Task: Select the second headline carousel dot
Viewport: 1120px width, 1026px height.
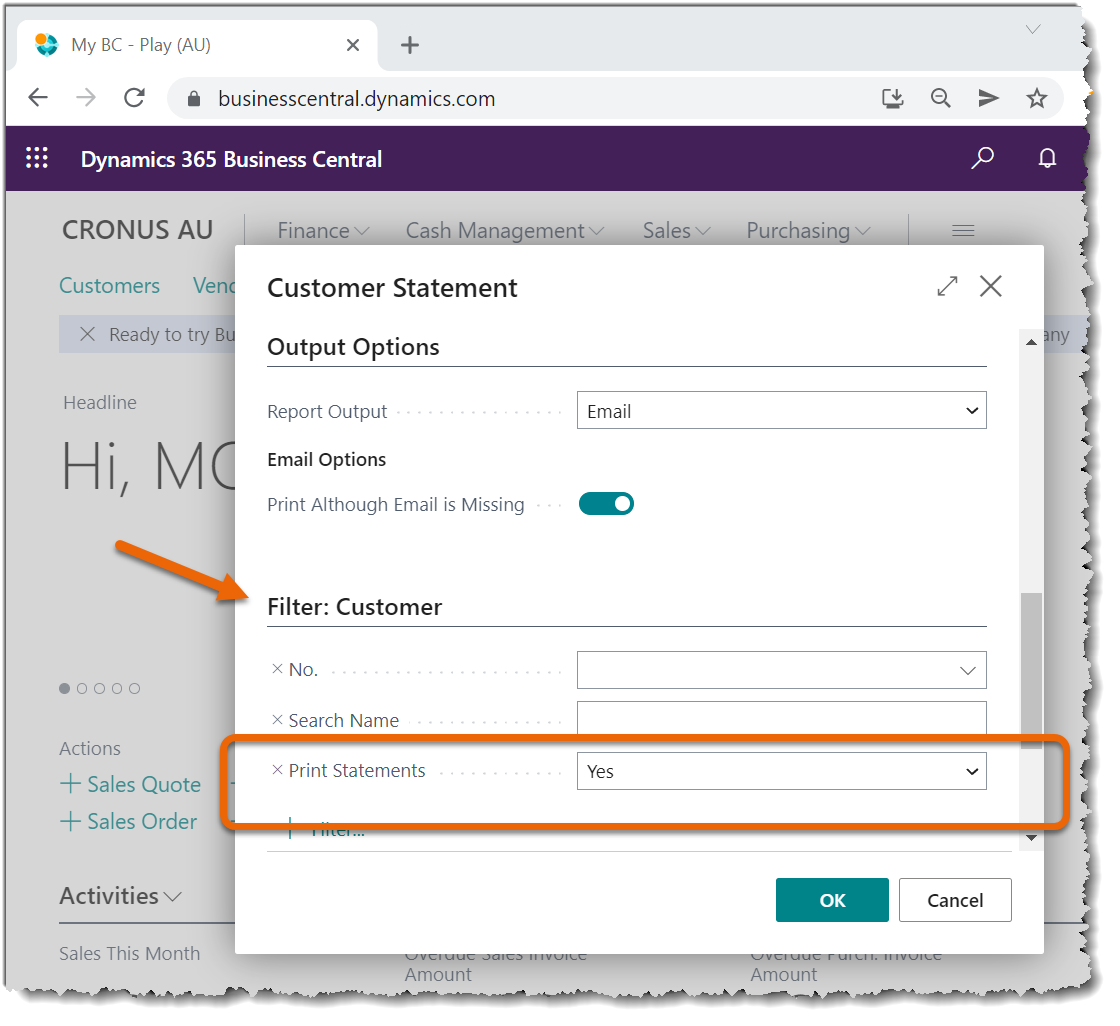Action: pos(81,688)
